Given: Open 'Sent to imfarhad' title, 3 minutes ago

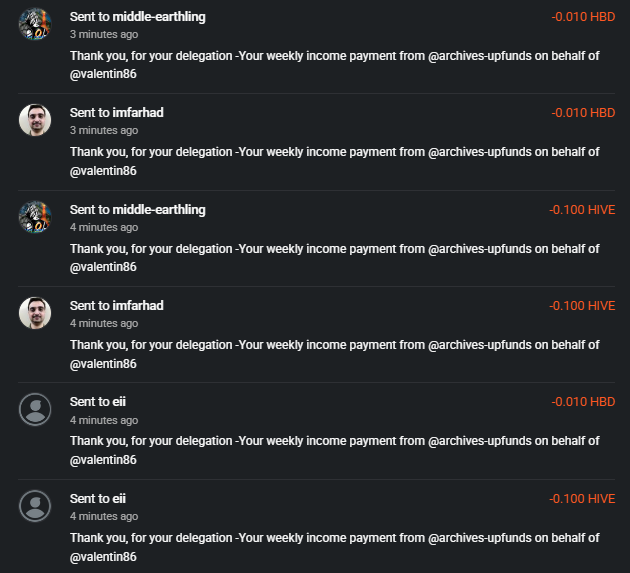Looking at the screenshot, I should (x=117, y=113).
